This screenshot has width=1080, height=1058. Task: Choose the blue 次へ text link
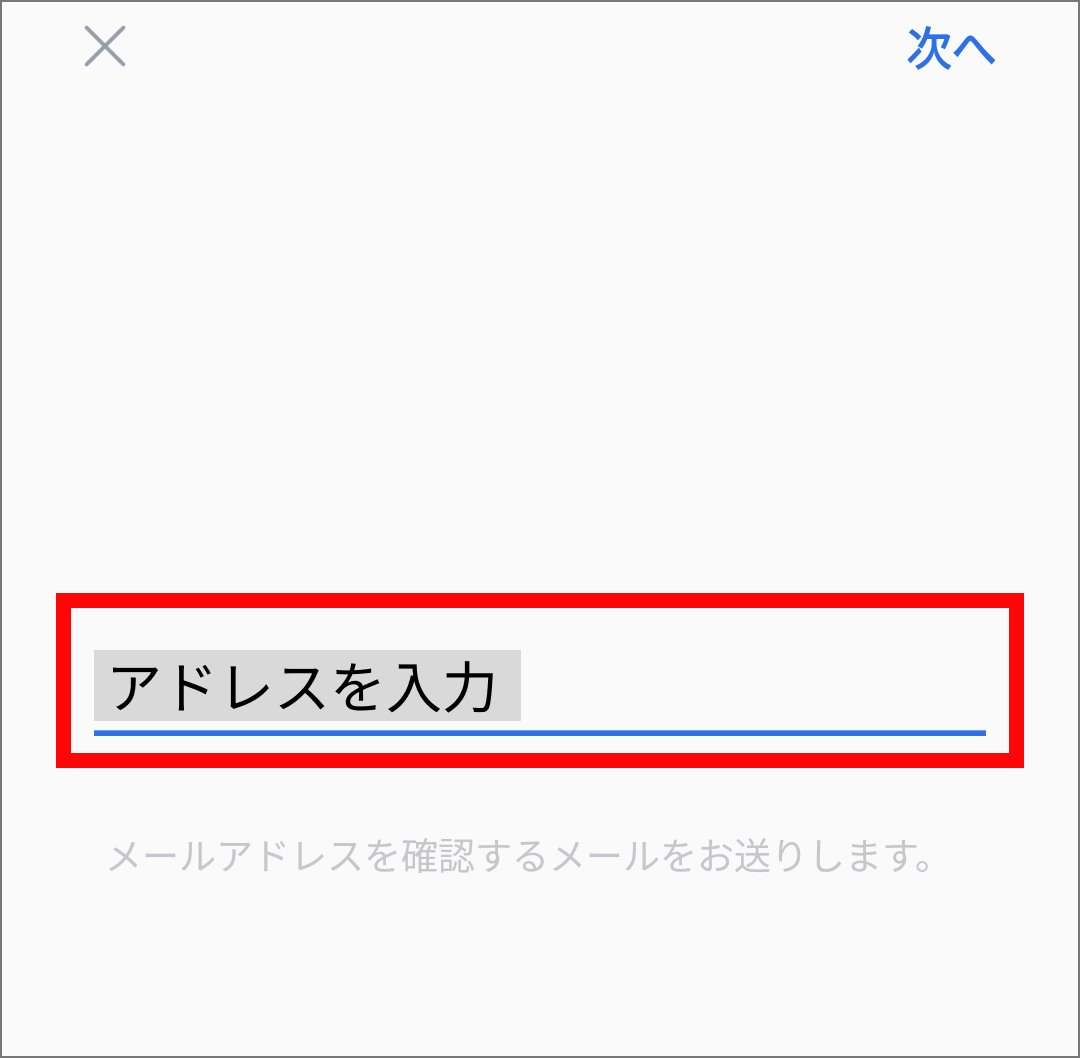click(951, 48)
